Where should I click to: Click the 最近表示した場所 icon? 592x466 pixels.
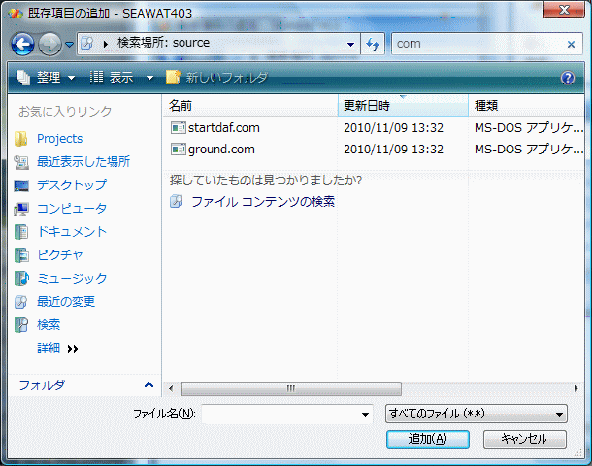[21, 162]
